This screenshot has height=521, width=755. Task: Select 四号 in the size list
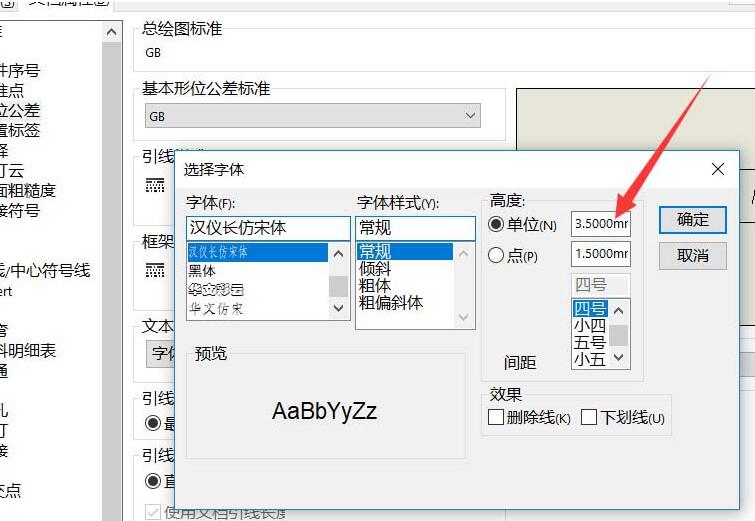pyautogui.click(x=590, y=308)
